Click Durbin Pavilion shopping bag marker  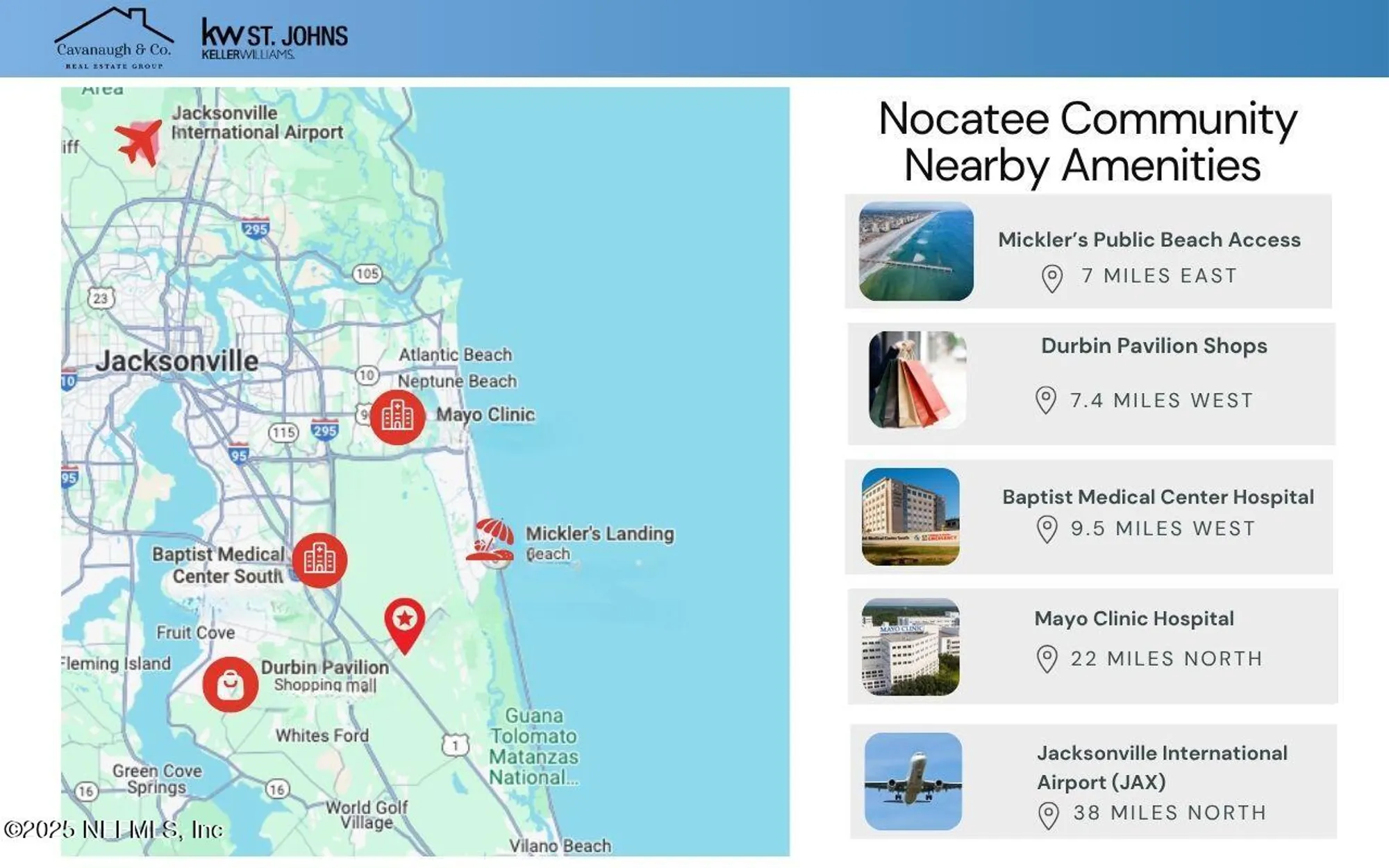click(x=230, y=685)
